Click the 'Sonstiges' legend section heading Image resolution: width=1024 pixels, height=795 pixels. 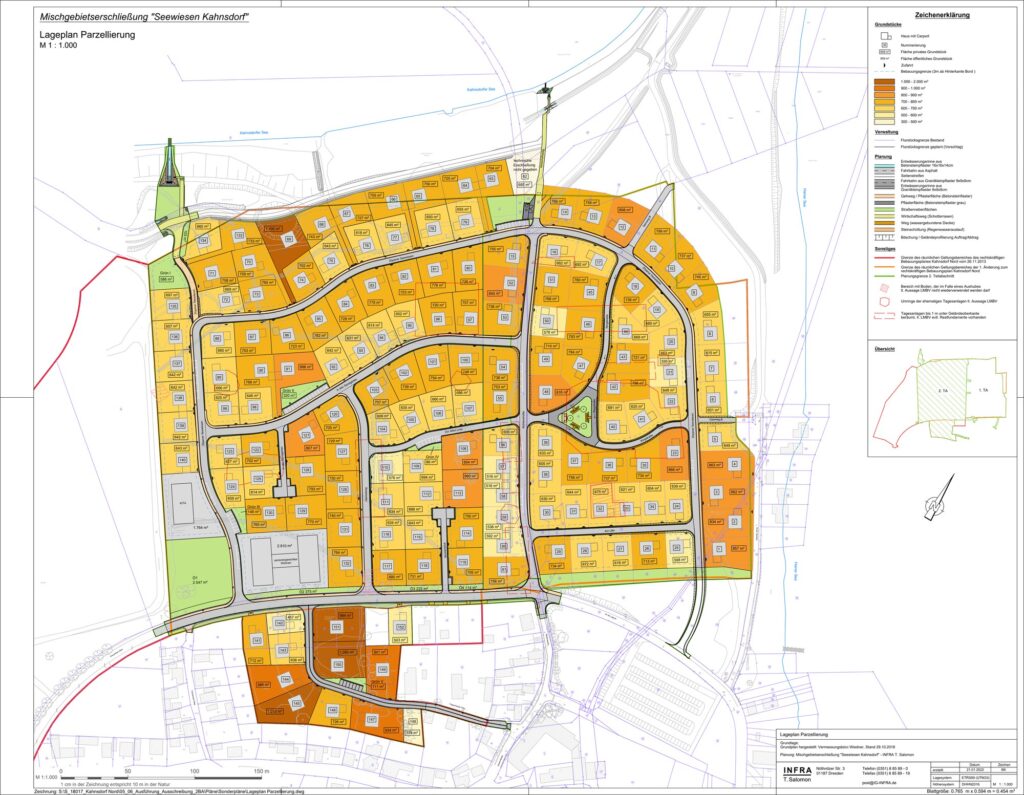click(x=885, y=249)
